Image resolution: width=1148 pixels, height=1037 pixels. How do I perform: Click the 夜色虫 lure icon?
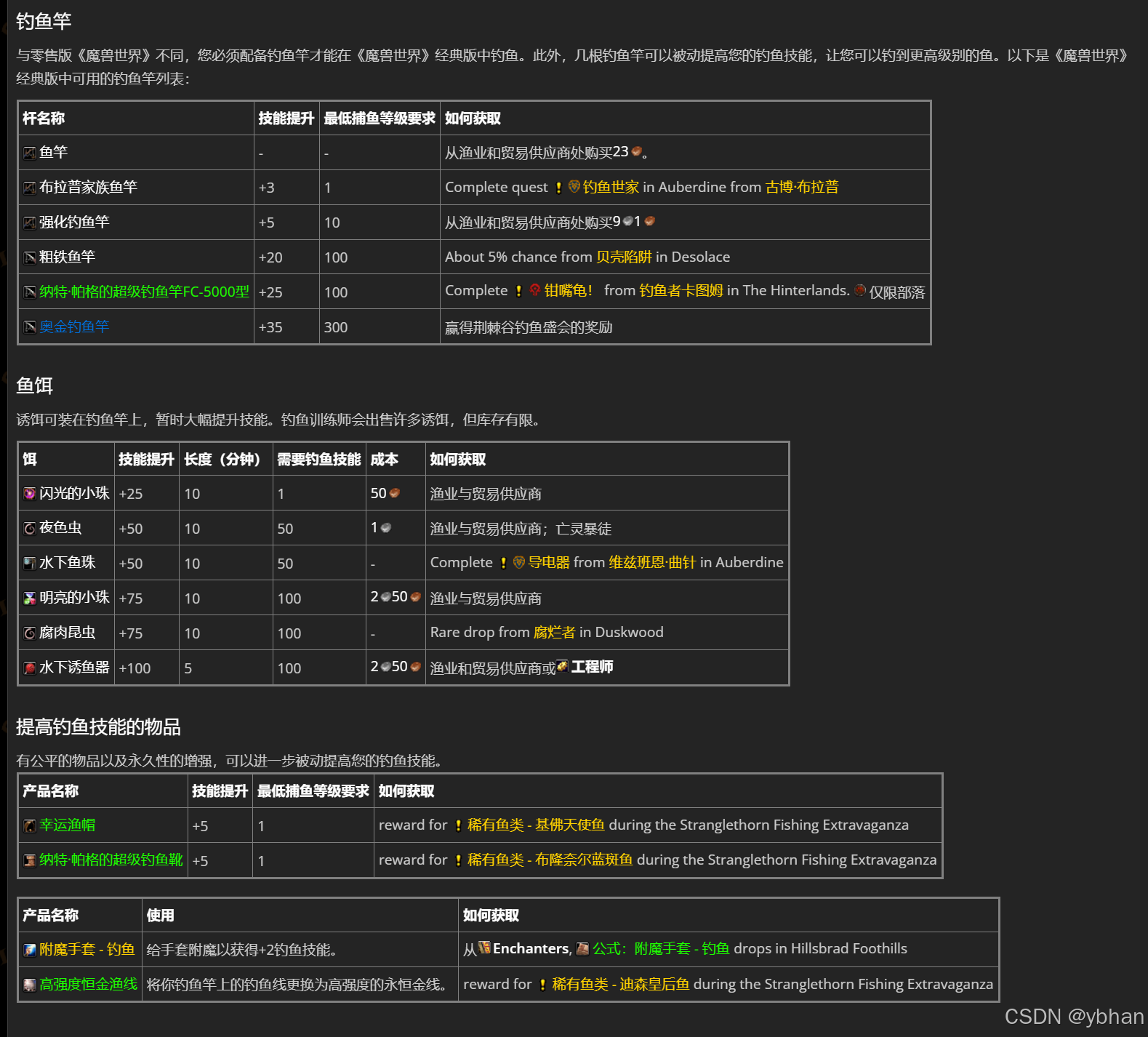pos(29,529)
